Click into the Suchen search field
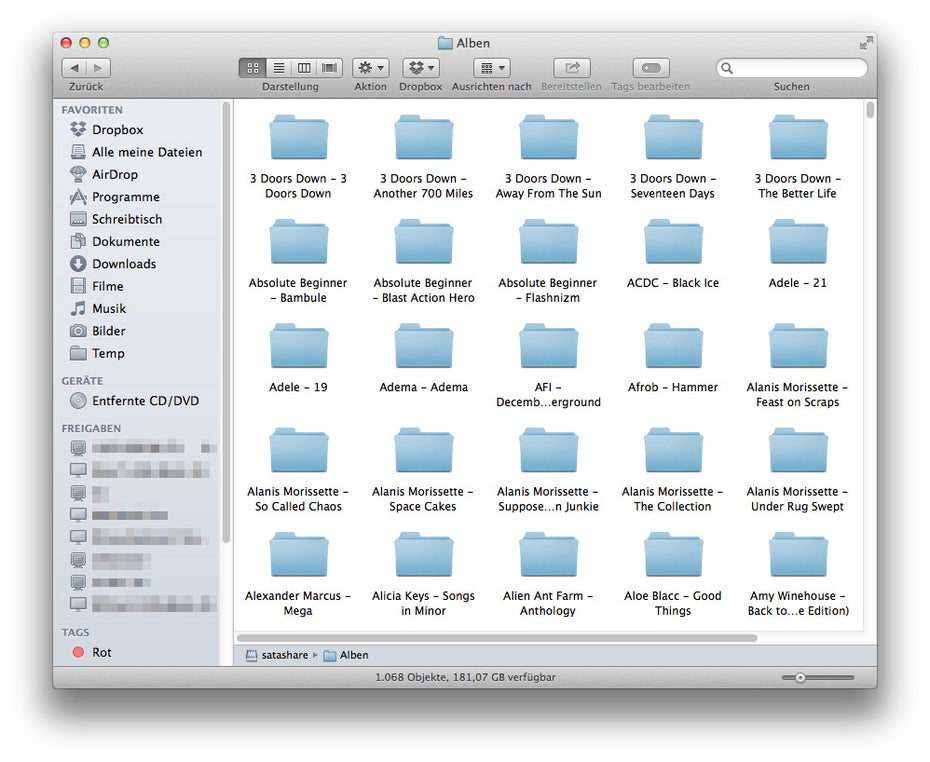930x762 pixels. pos(792,68)
